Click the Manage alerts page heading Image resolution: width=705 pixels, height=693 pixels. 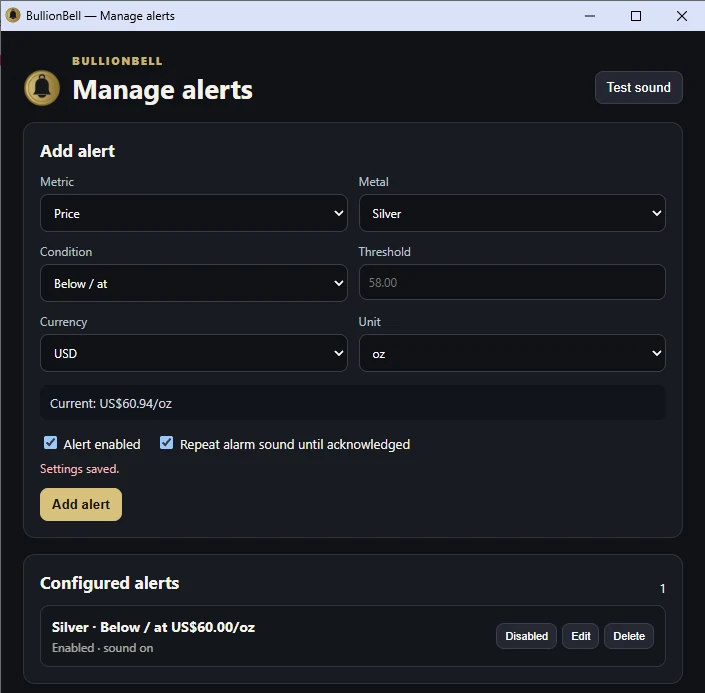pos(162,89)
